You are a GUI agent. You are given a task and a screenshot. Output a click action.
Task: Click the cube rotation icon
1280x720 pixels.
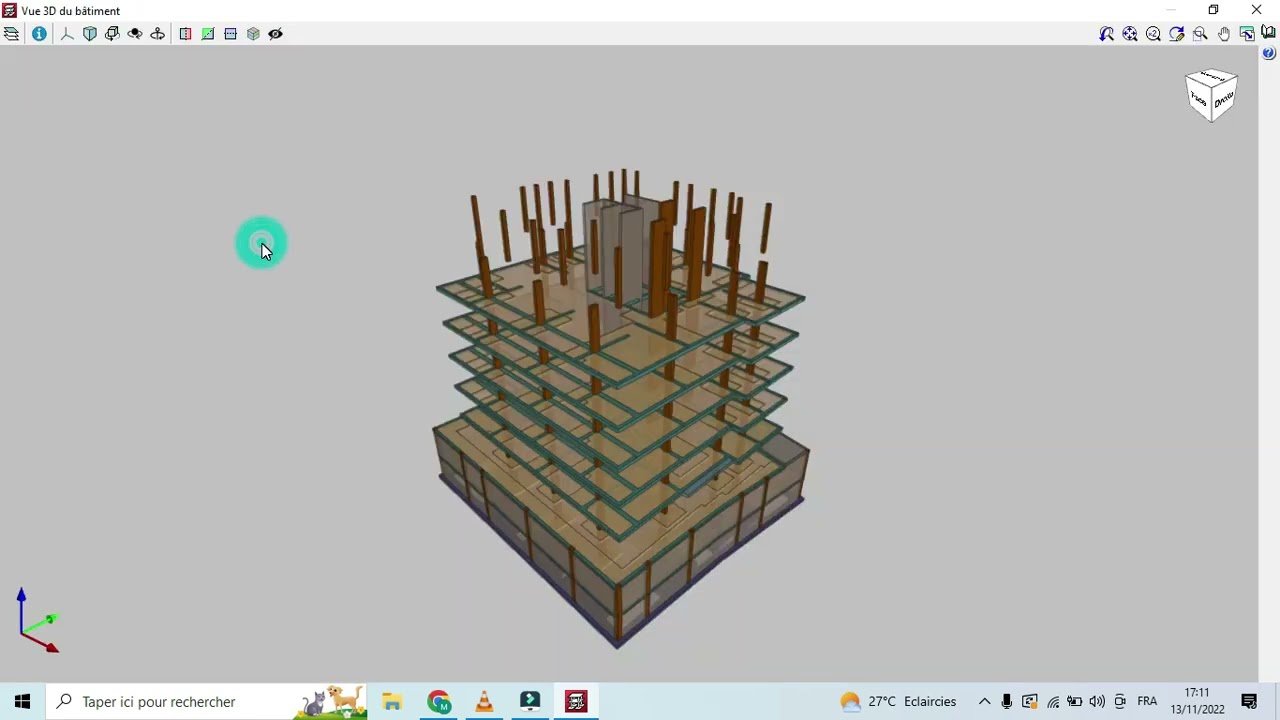(x=112, y=34)
